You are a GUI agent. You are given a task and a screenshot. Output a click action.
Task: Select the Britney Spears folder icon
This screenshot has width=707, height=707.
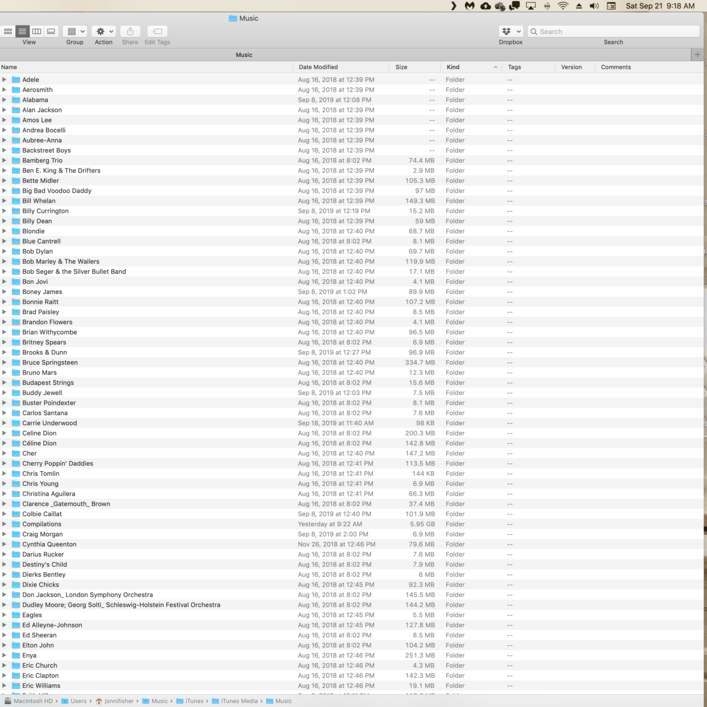pyautogui.click(x=16, y=342)
